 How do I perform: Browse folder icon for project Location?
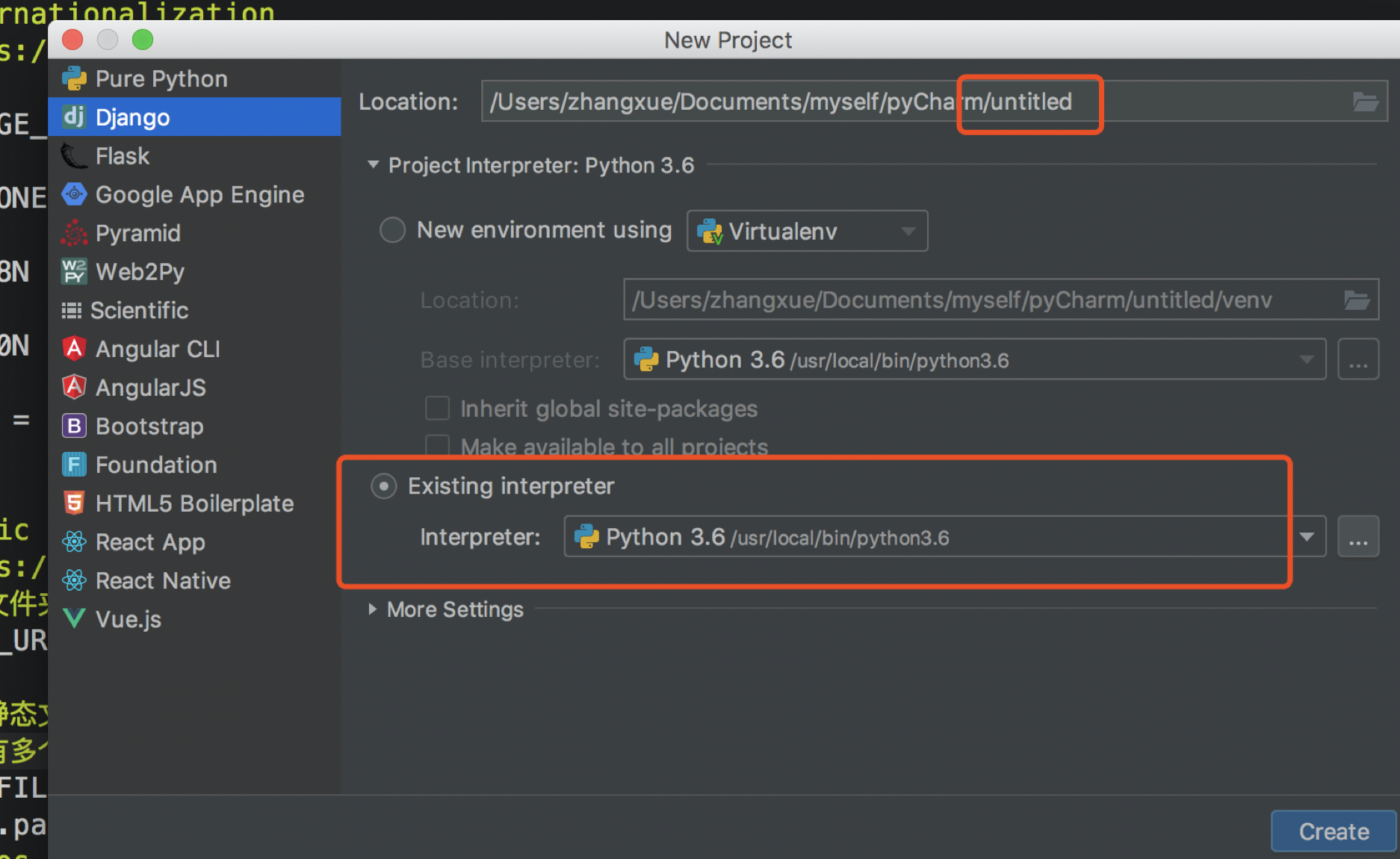1366,102
